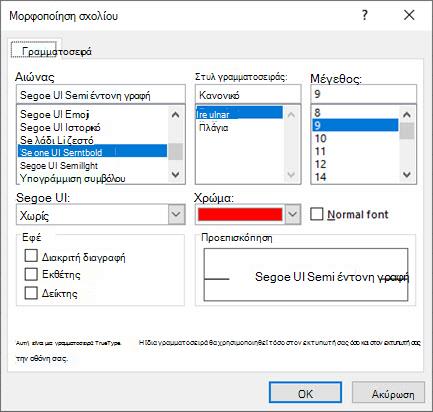Select the highlighted Semibold font row
This screenshot has width=433, height=412.
click(x=92, y=152)
